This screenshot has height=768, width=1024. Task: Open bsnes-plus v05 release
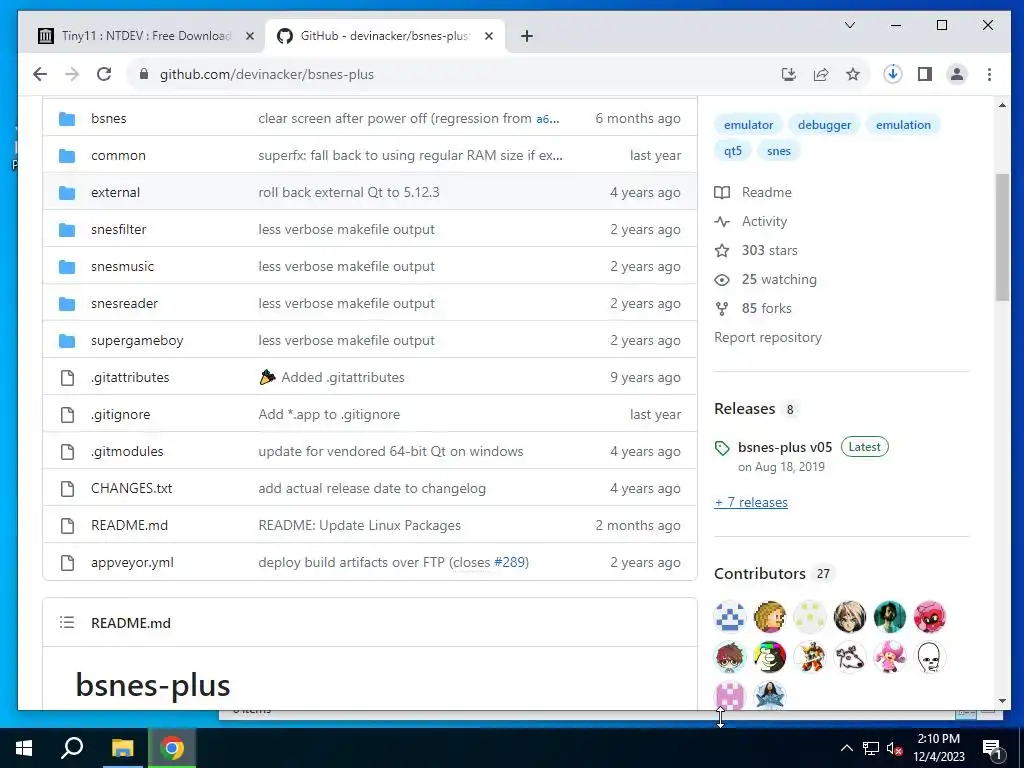pos(785,447)
